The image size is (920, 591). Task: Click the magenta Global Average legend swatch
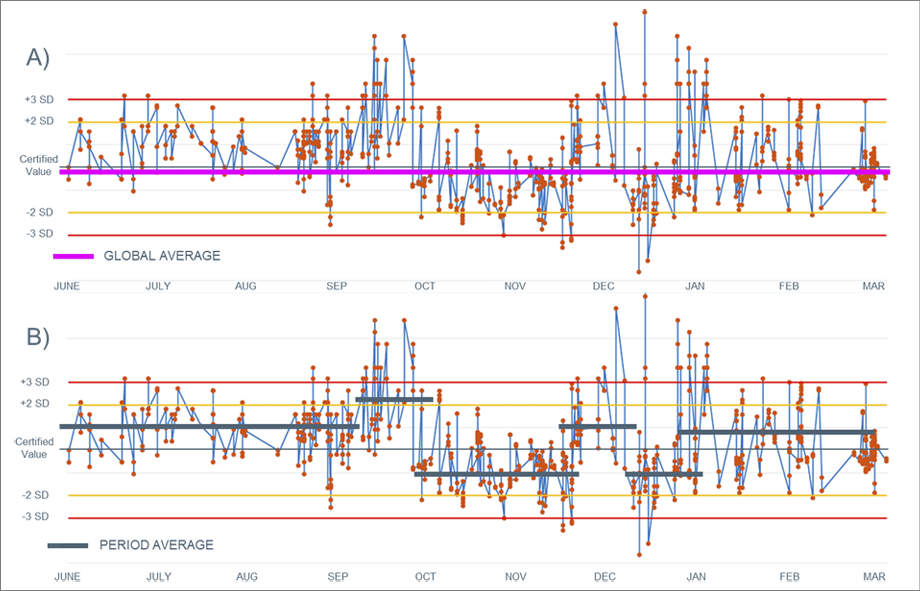[73, 256]
